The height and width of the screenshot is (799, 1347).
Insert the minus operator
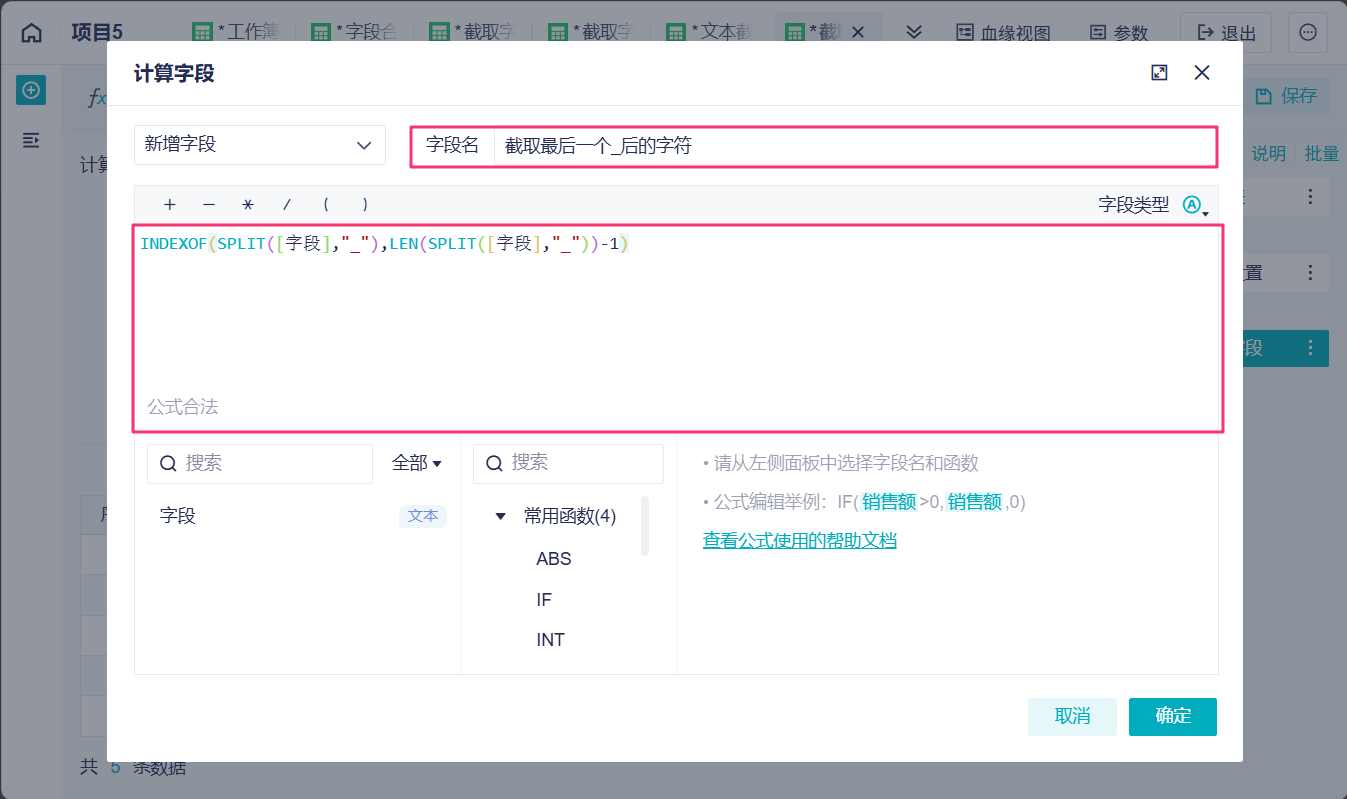click(208, 205)
